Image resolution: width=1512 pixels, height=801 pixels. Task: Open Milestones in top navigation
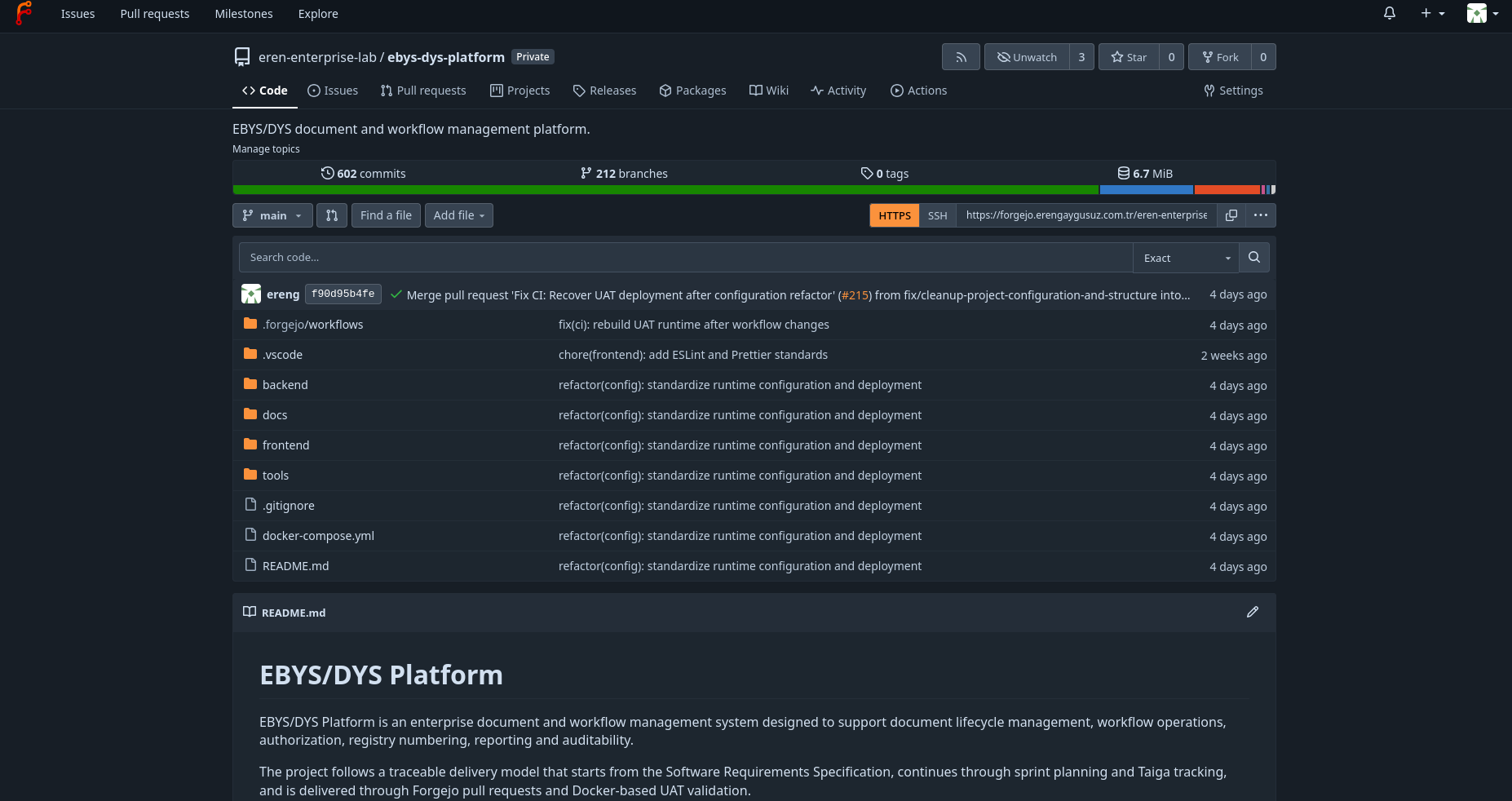click(244, 14)
